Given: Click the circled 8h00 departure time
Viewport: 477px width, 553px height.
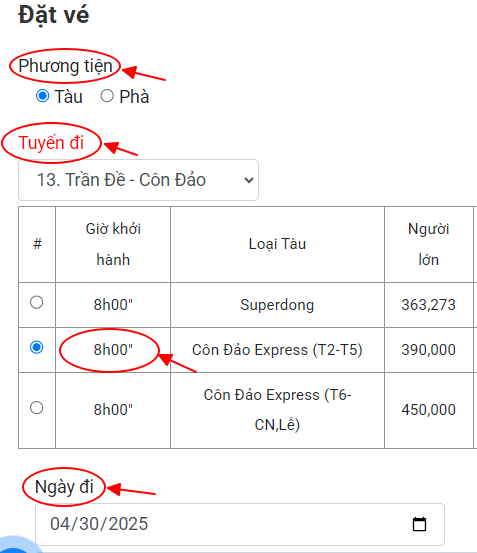Looking at the screenshot, I should click(113, 350).
